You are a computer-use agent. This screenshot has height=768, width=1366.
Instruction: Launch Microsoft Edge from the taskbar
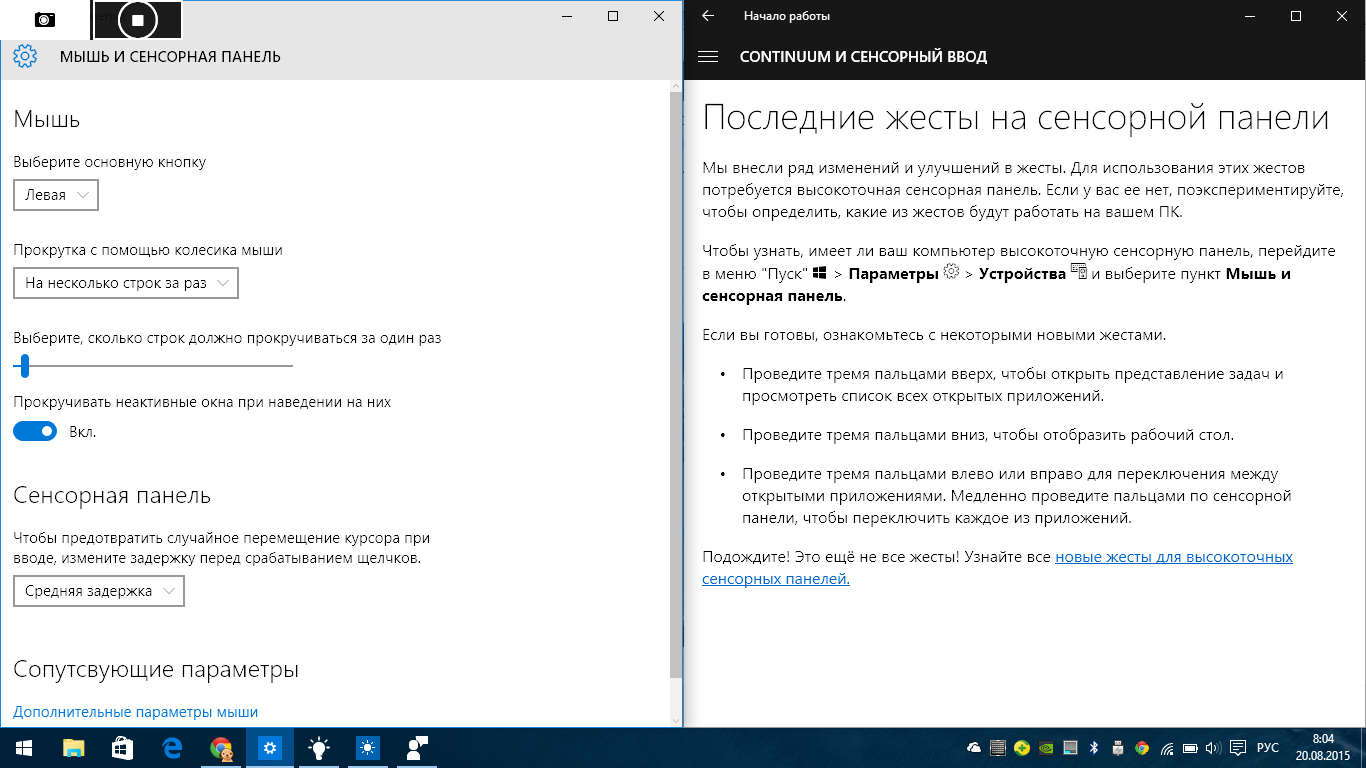(172, 747)
